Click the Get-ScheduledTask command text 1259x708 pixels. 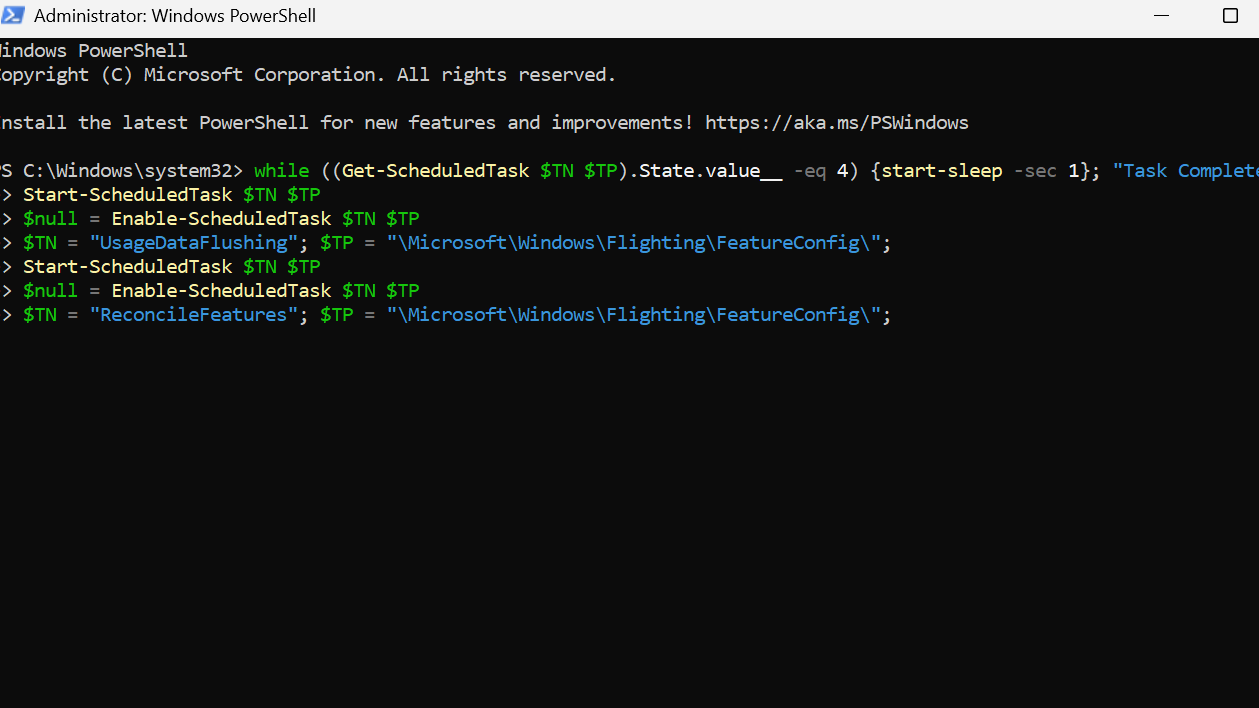point(435,171)
